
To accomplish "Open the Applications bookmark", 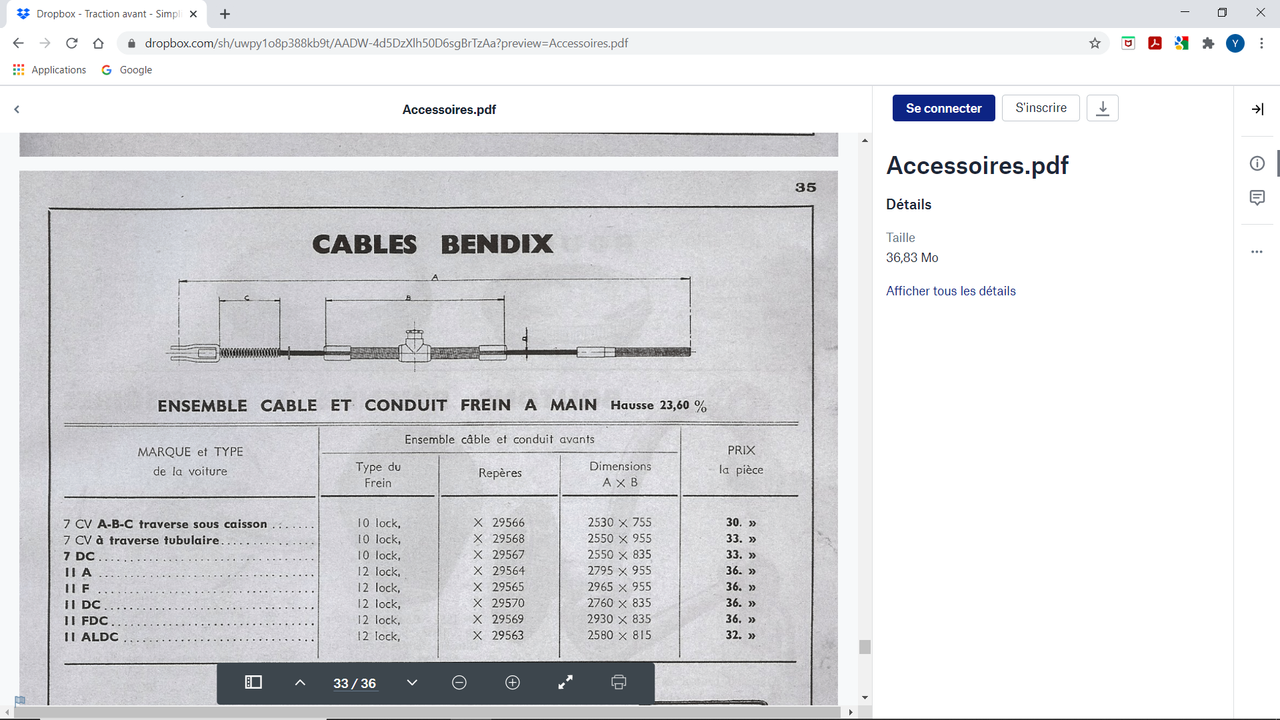I will point(49,70).
